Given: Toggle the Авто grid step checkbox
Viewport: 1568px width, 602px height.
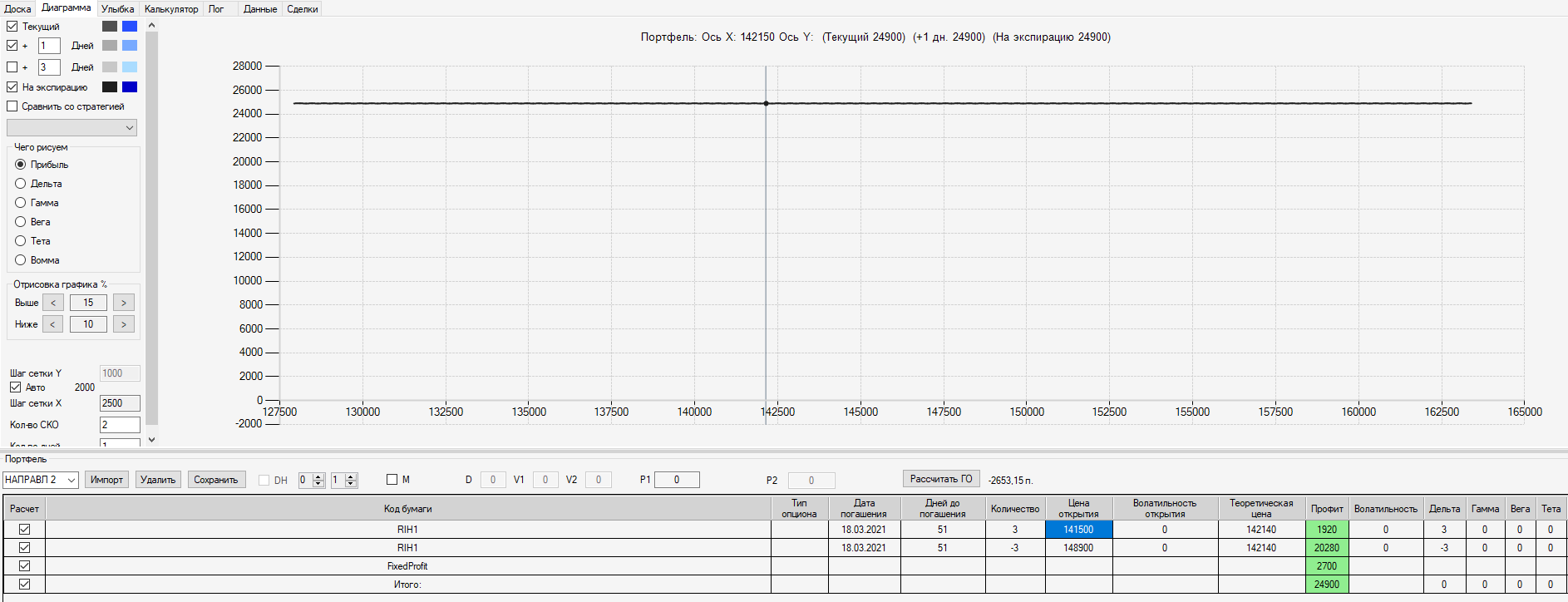Looking at the screenshot, I should pyautogui.click(x=15, y=387).
